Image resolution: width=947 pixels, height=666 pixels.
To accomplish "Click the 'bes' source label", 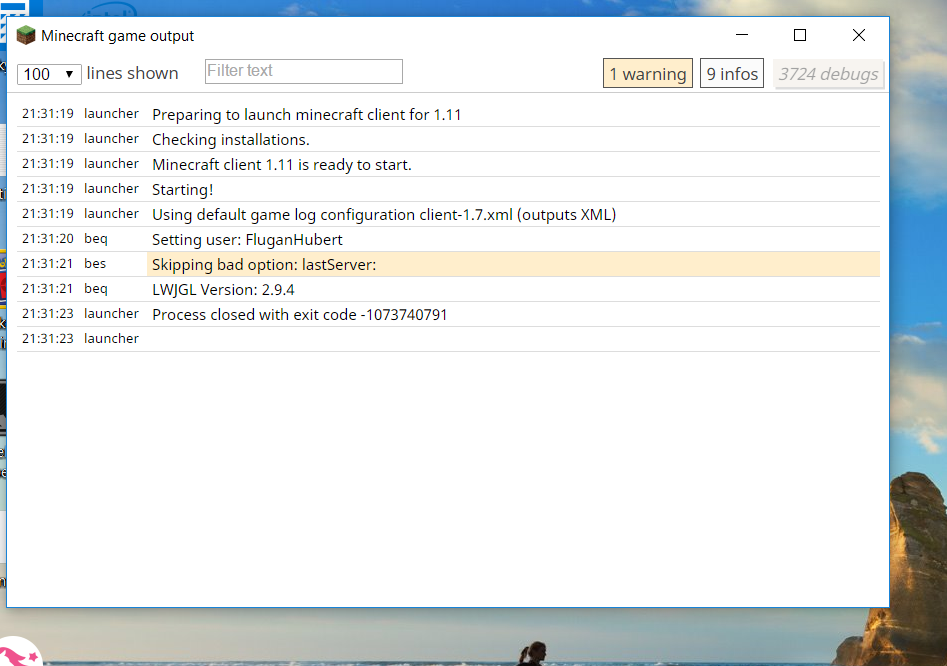I will pos(95,264).
